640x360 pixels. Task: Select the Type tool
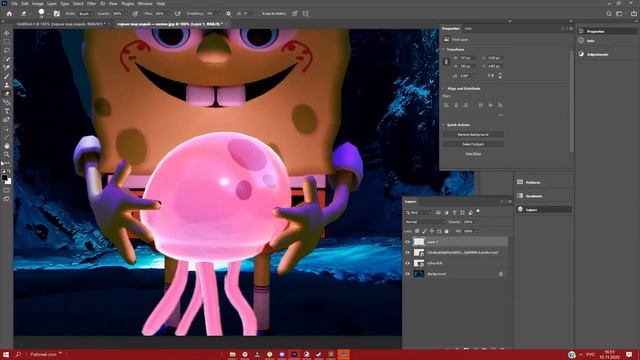(7, 111)
